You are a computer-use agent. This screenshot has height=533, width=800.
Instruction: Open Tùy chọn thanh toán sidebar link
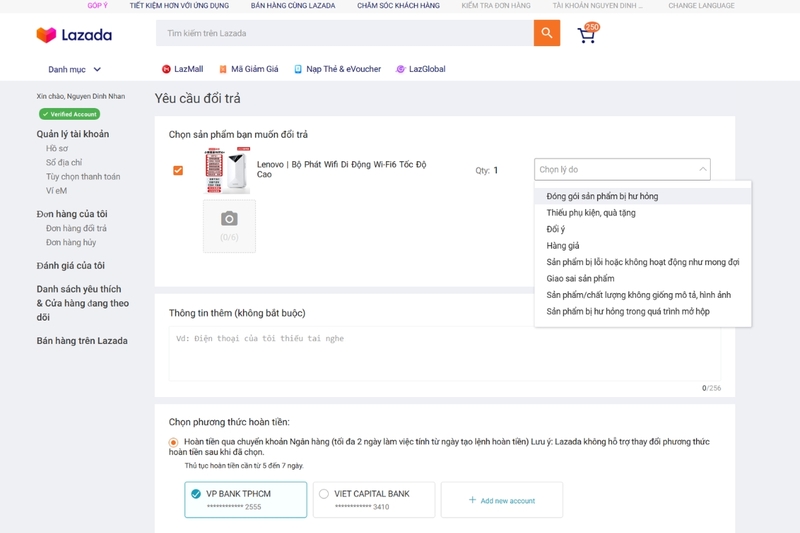[x=83, y=176]
